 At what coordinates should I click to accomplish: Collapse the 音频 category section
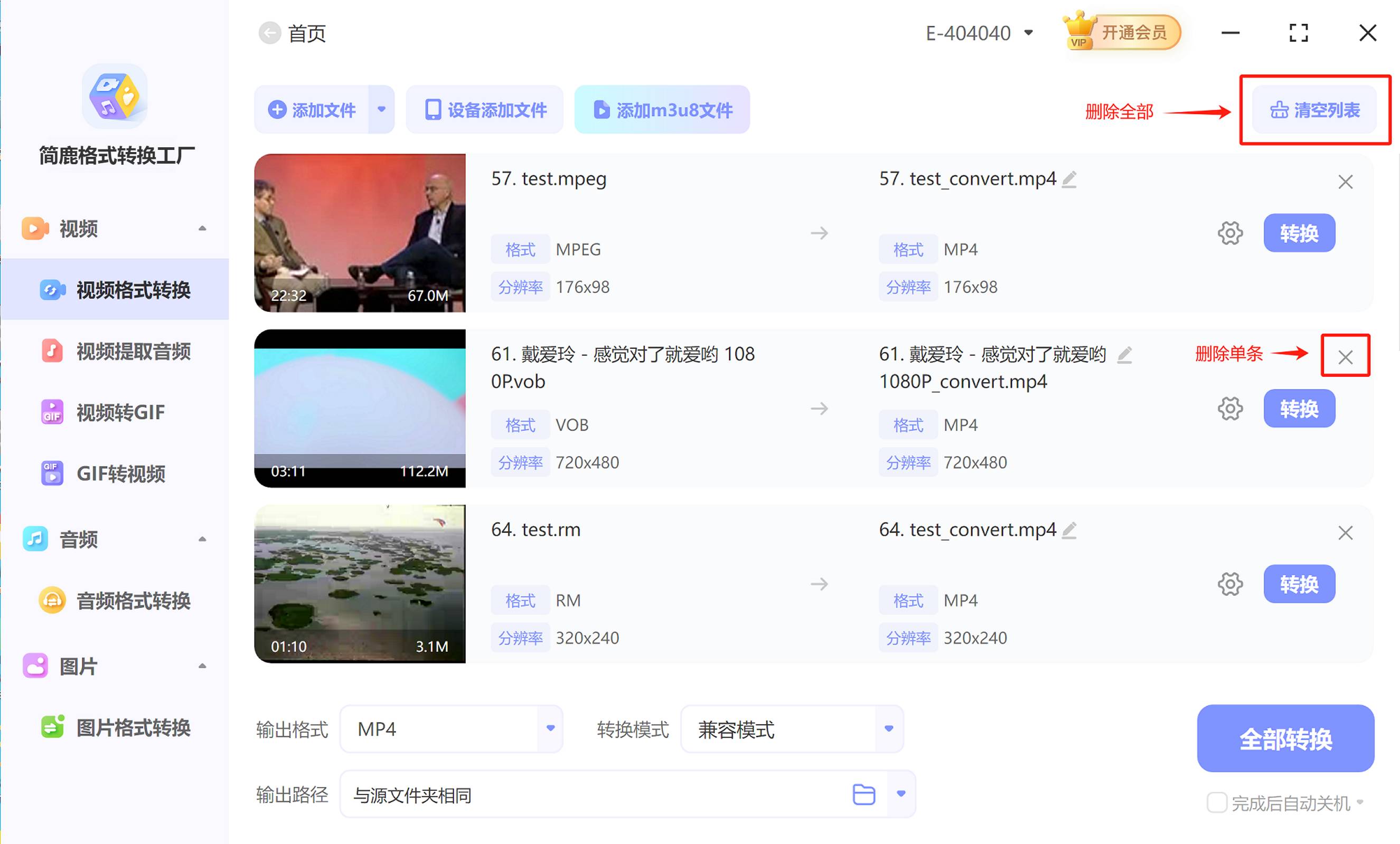pos(203,539)
